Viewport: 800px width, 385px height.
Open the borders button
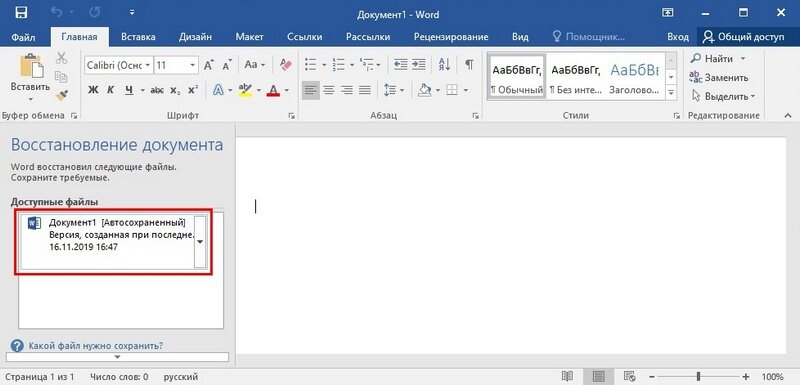[x=452, y=90]
